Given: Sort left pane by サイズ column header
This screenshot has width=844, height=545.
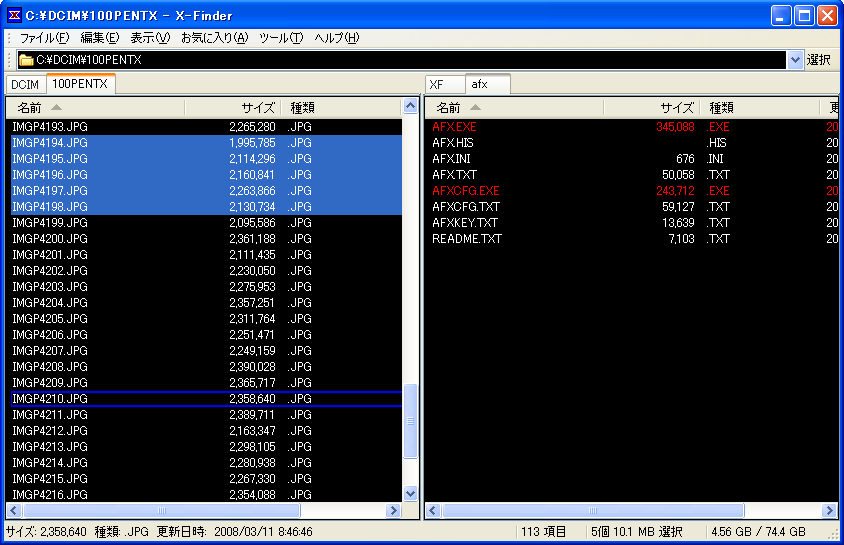Looking at the screenshot, I should 257,107.
